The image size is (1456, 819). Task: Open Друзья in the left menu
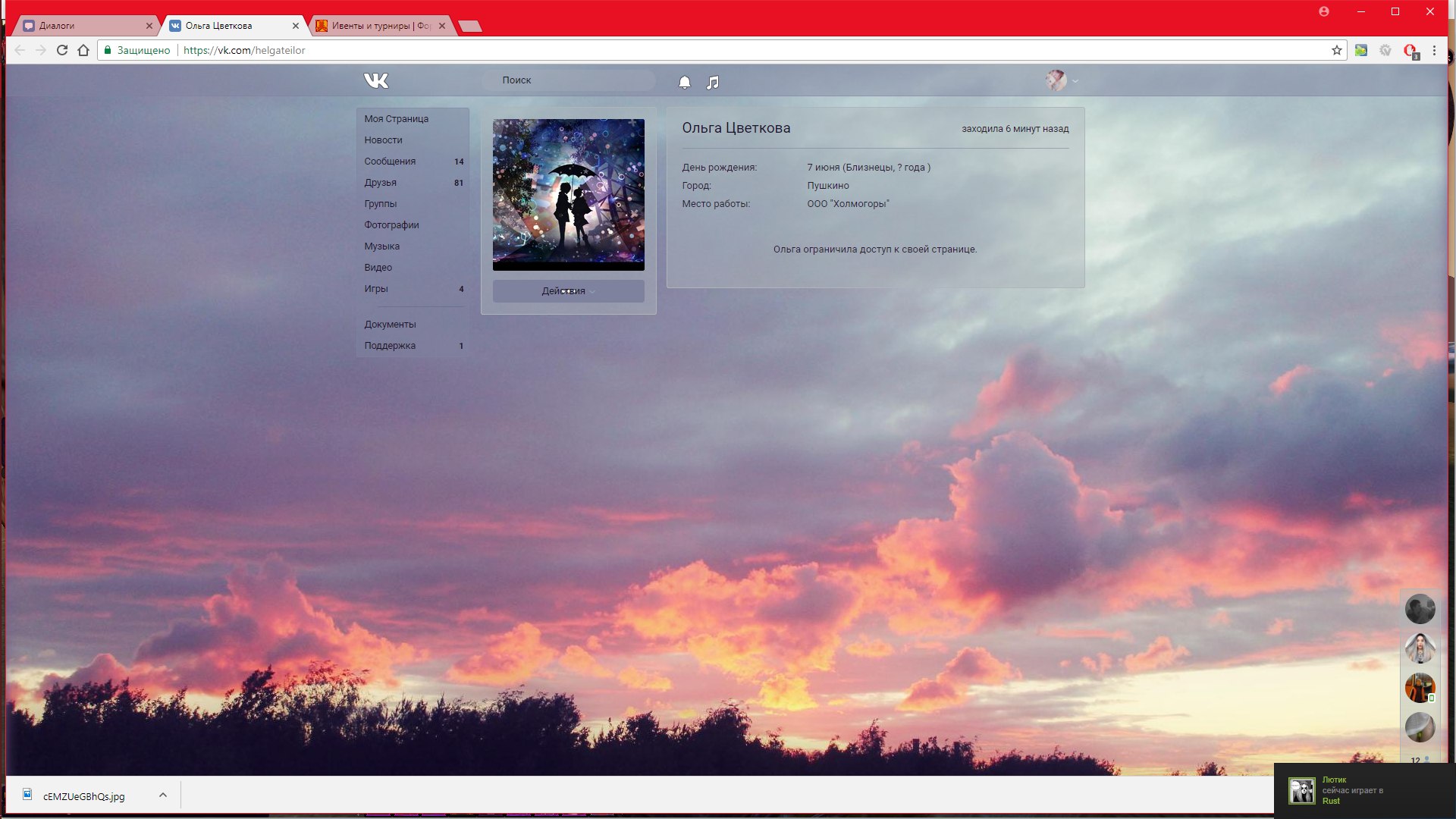tap(380, 183)
